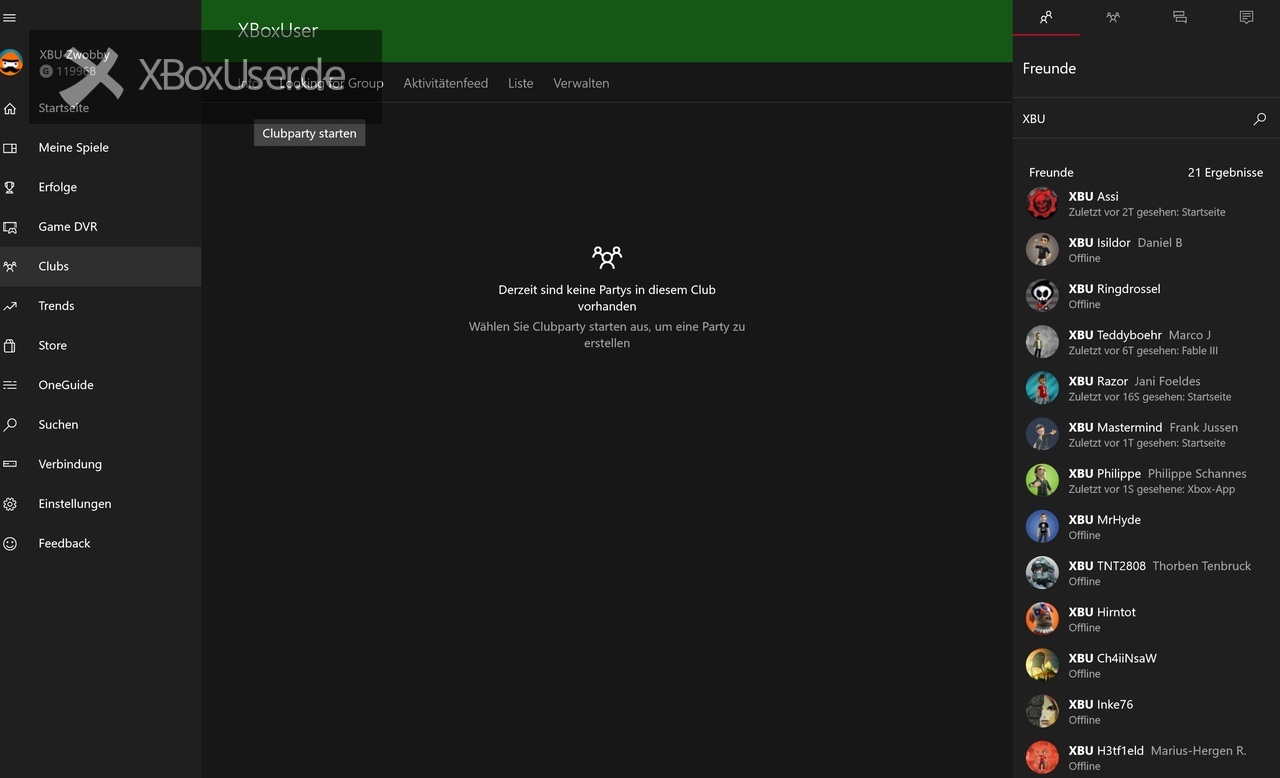
Task: Open Einstellungen in the sidebar
Action: [x=100, y=504]
